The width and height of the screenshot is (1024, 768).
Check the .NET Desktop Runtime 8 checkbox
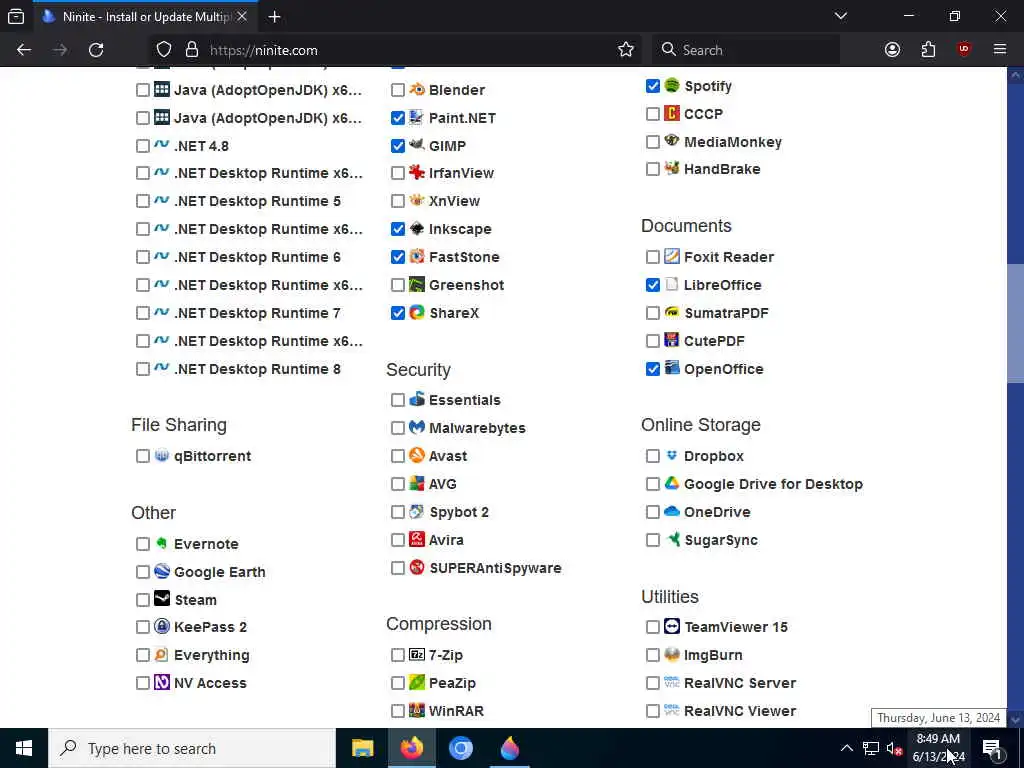(143, 369)
